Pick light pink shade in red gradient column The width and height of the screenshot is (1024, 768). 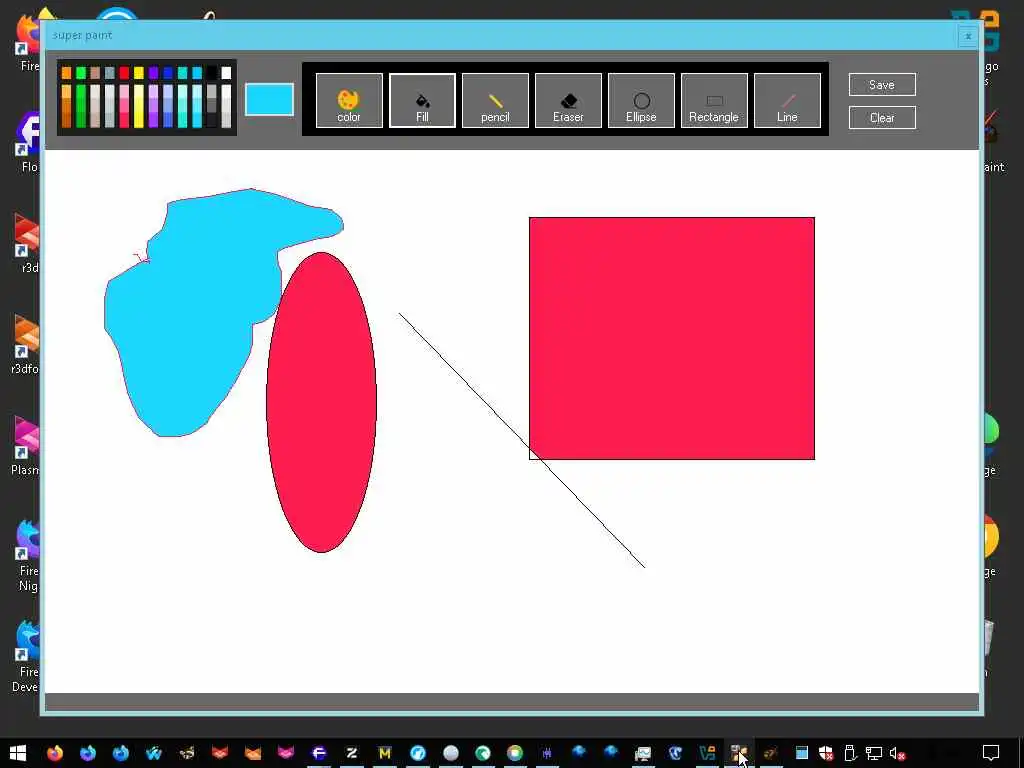[124, 91]
